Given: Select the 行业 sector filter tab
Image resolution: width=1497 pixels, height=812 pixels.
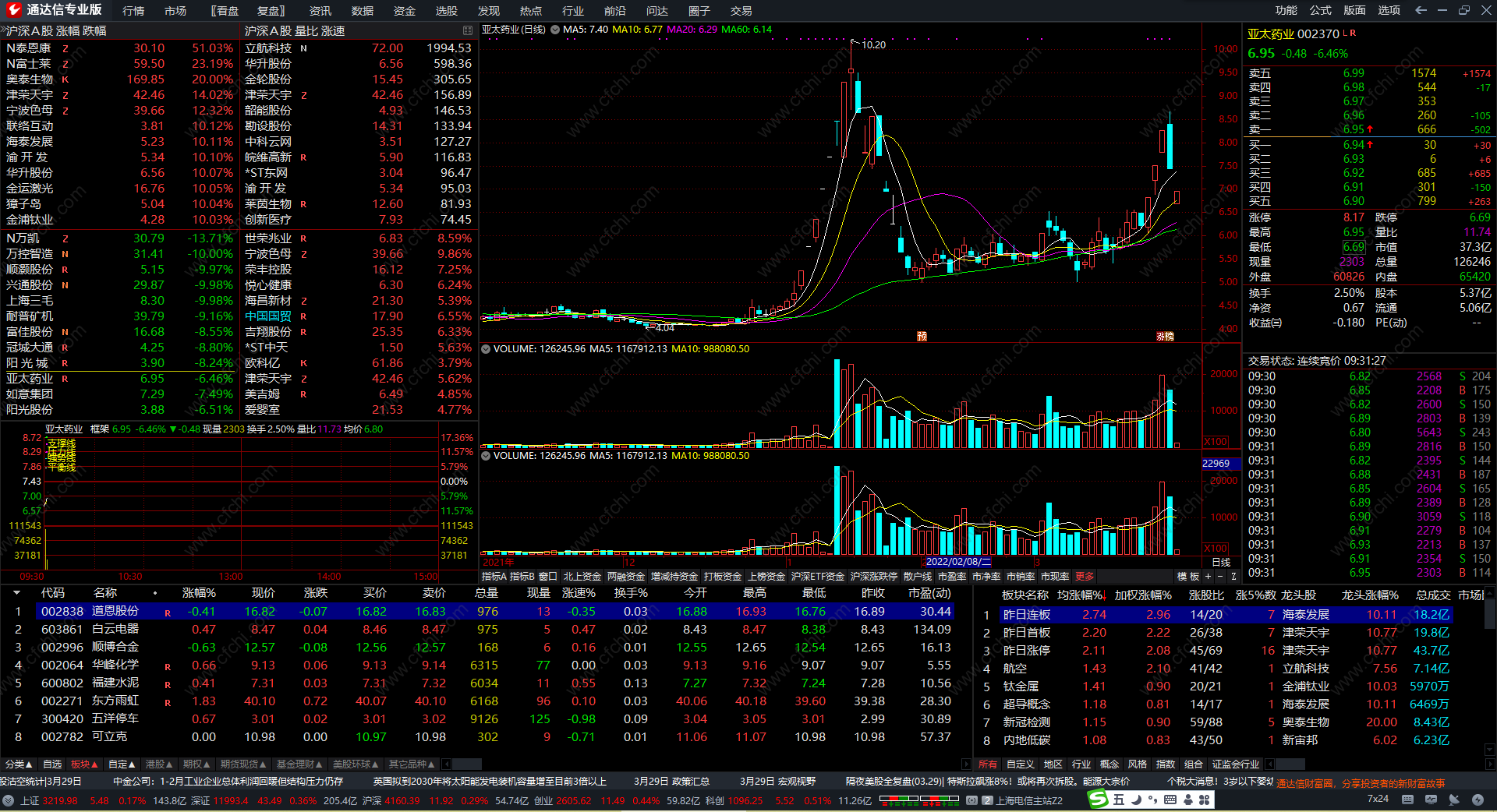Looking at the screenshot, I should (x=1081, y=764).
